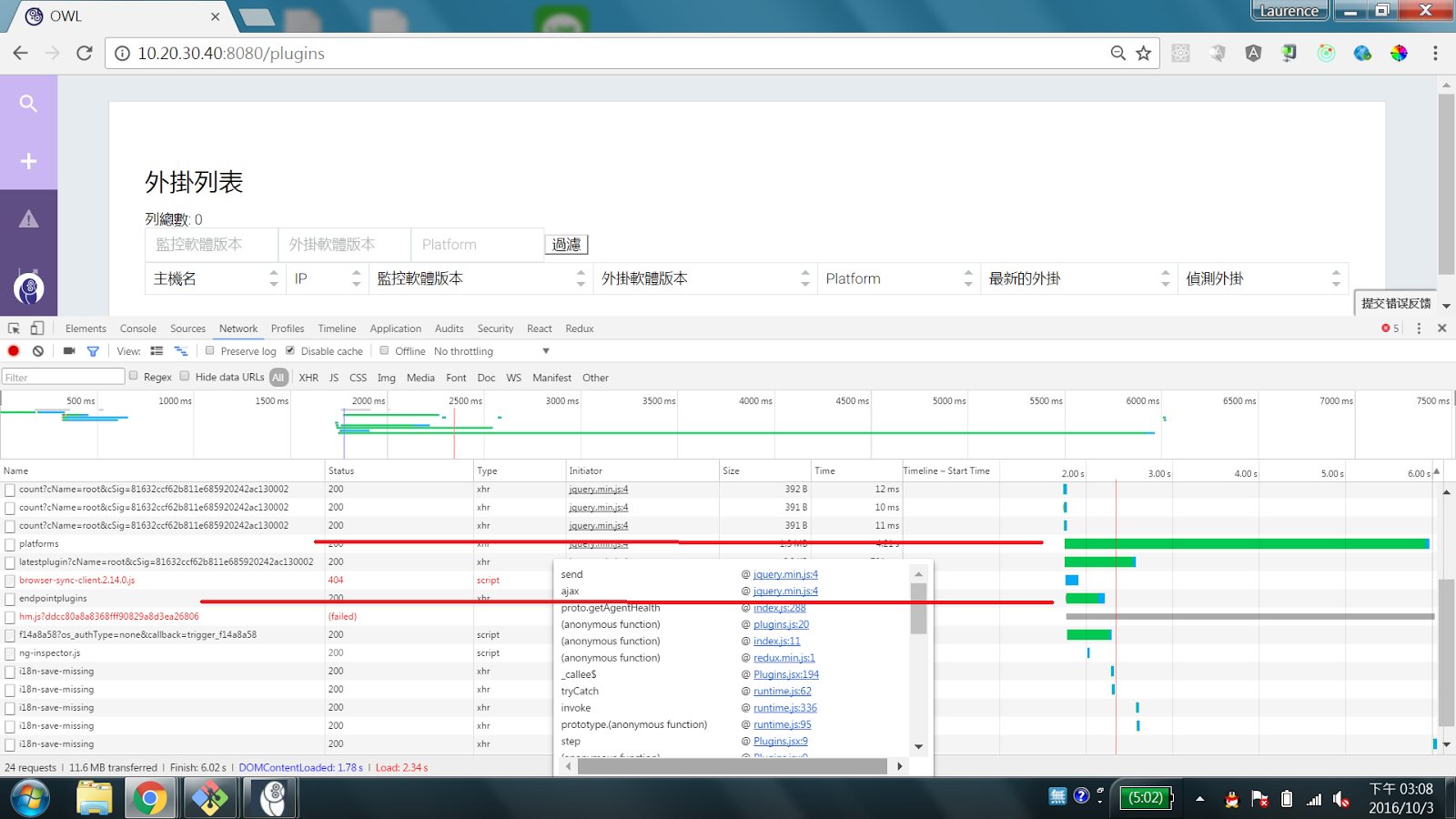This screenshot has height=819, width=1456.
Task: Reload the page with refresh icon
Action: [85, 53]
